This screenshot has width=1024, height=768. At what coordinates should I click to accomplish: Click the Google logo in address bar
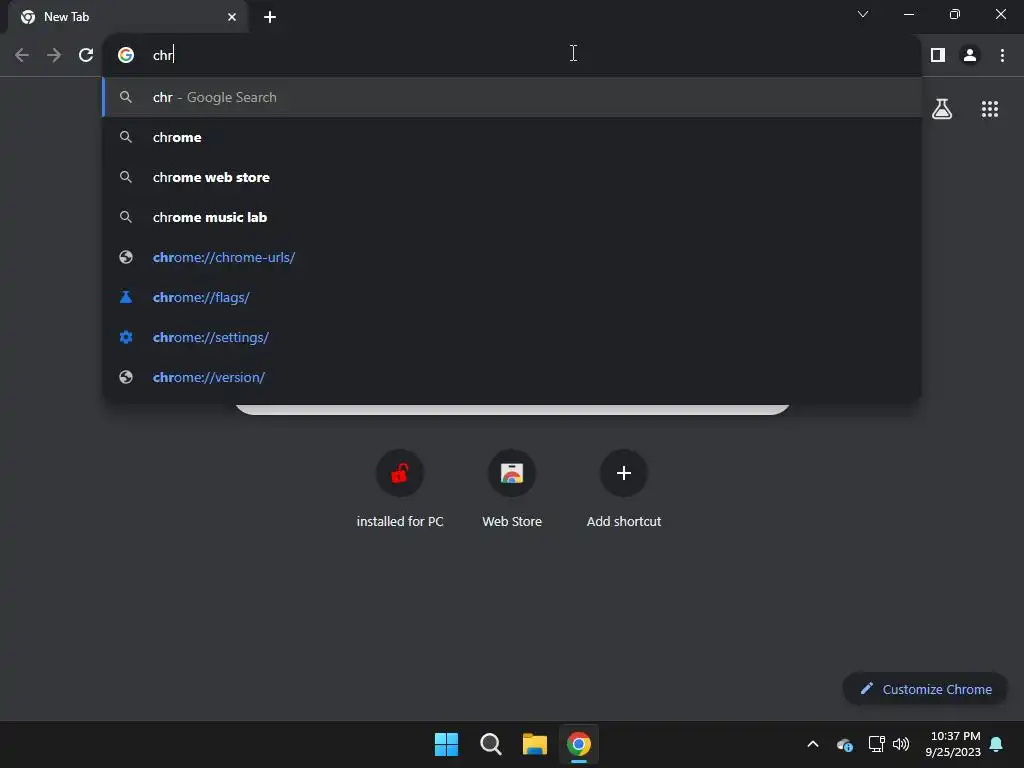[x=126, y=55]
